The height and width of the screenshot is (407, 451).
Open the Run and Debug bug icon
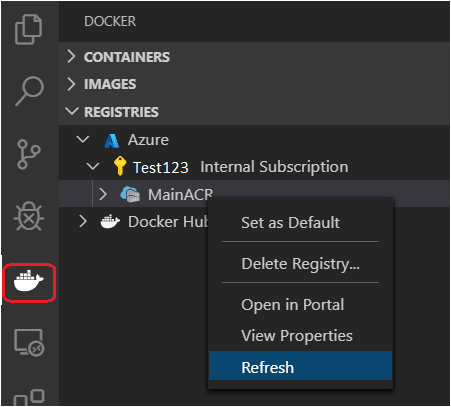point(29,216)
